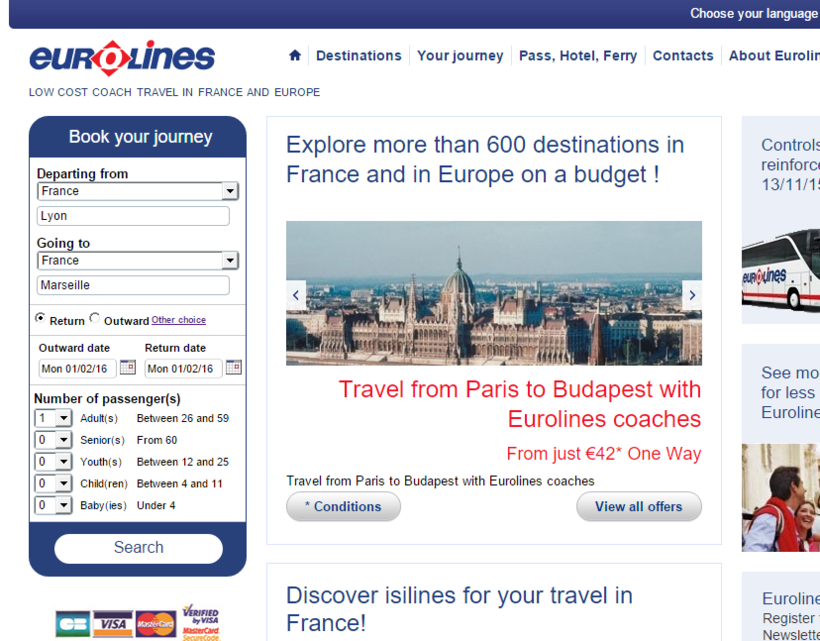Image resolution: width=820 pixels, height=641 pixels.
Task: Go to the home icon in navigation
Action: [x=295, y=55]
